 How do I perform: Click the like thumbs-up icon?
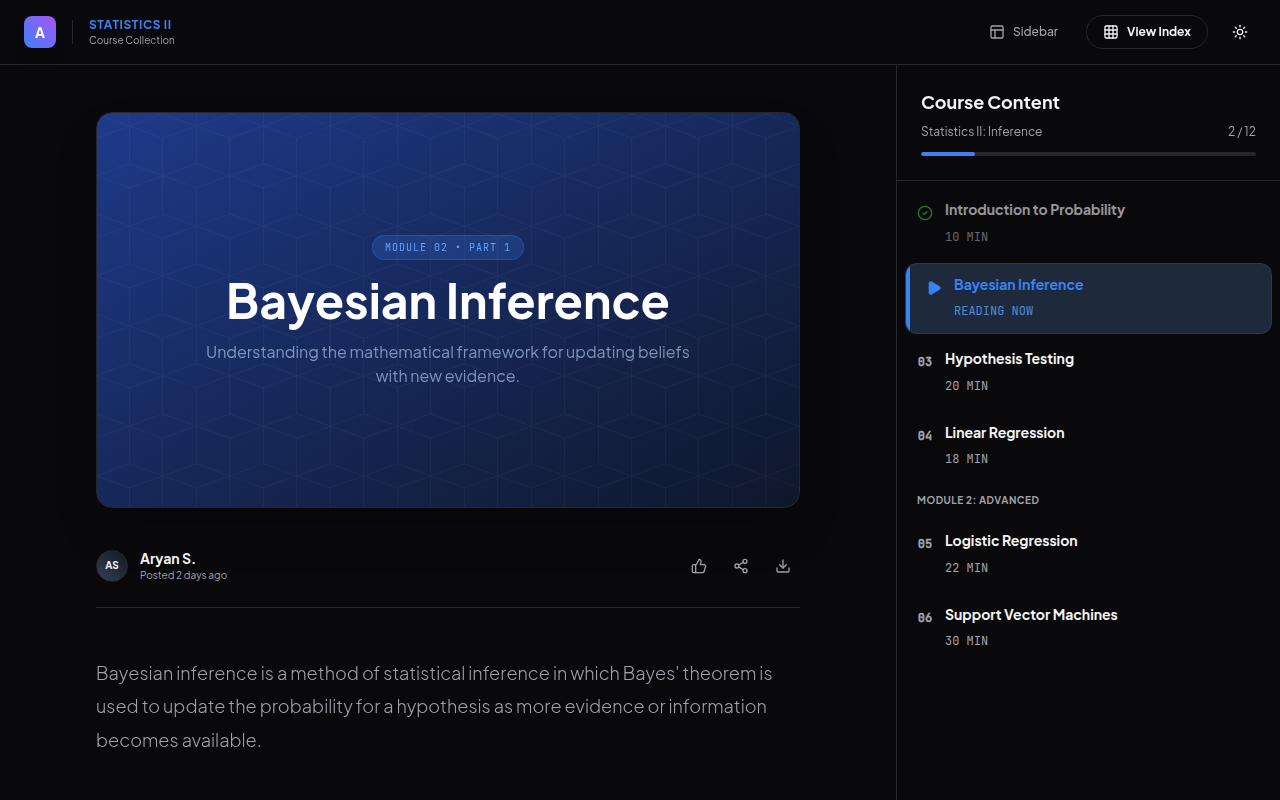[699, 566]
